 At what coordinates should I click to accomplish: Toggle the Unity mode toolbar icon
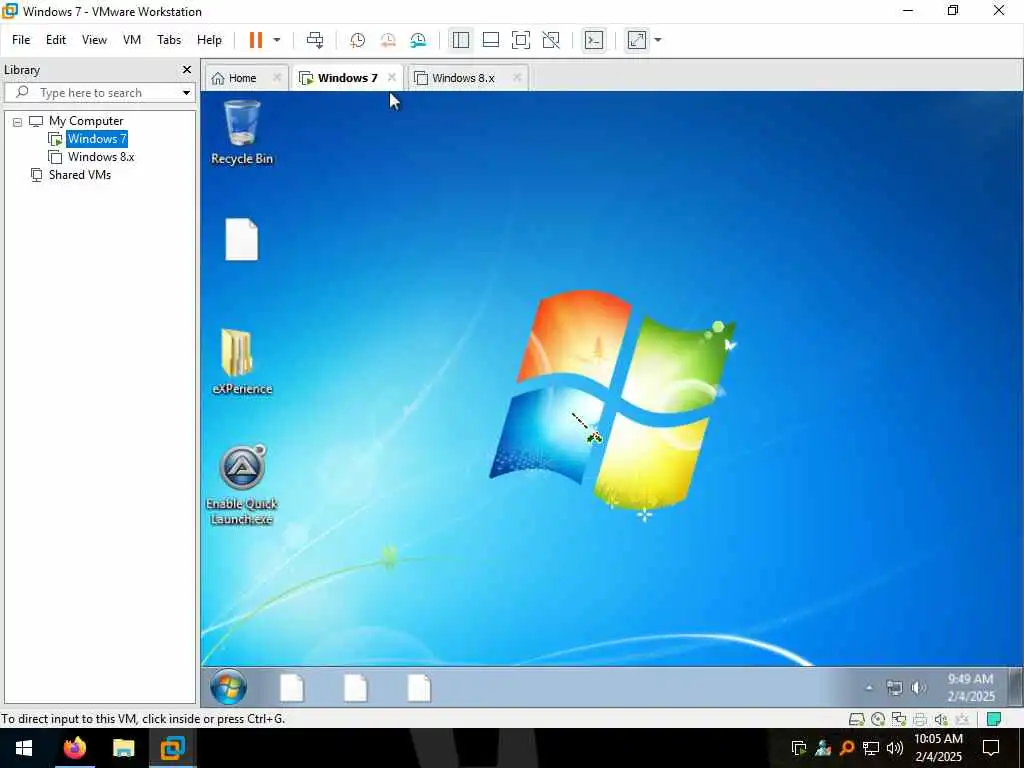pyautogui.click(x=551, y=40)
